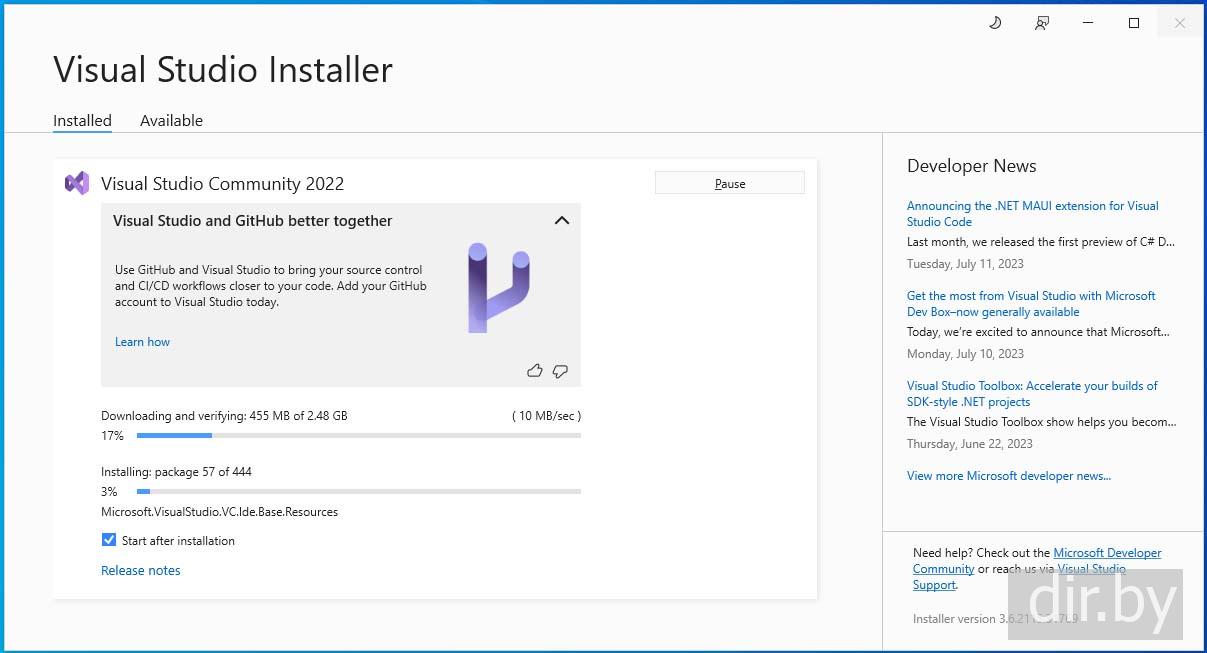The image size is (1207, 653).
Task: Click View more Microsoft developer news
Action: click(x=1008, y=476)
